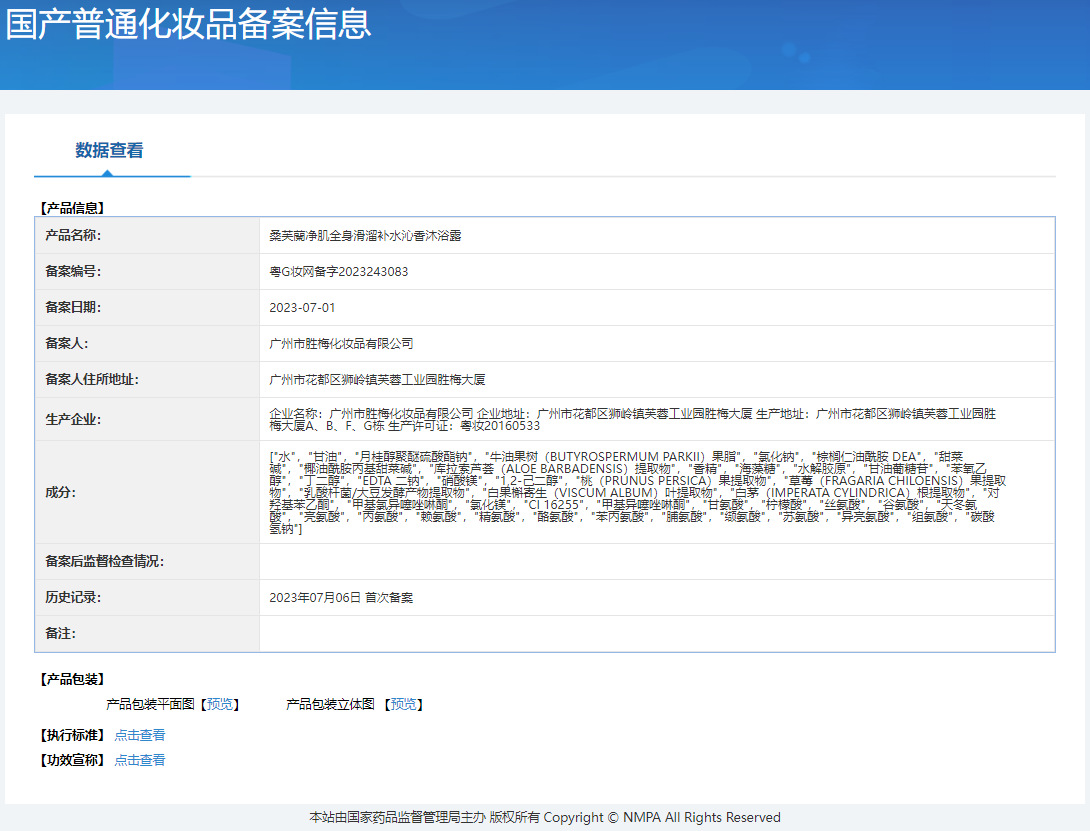The width and height of the screenshot is (1090, 831).
Task: Open 产品包装立体图 预览 link
Action: point(404,704)
